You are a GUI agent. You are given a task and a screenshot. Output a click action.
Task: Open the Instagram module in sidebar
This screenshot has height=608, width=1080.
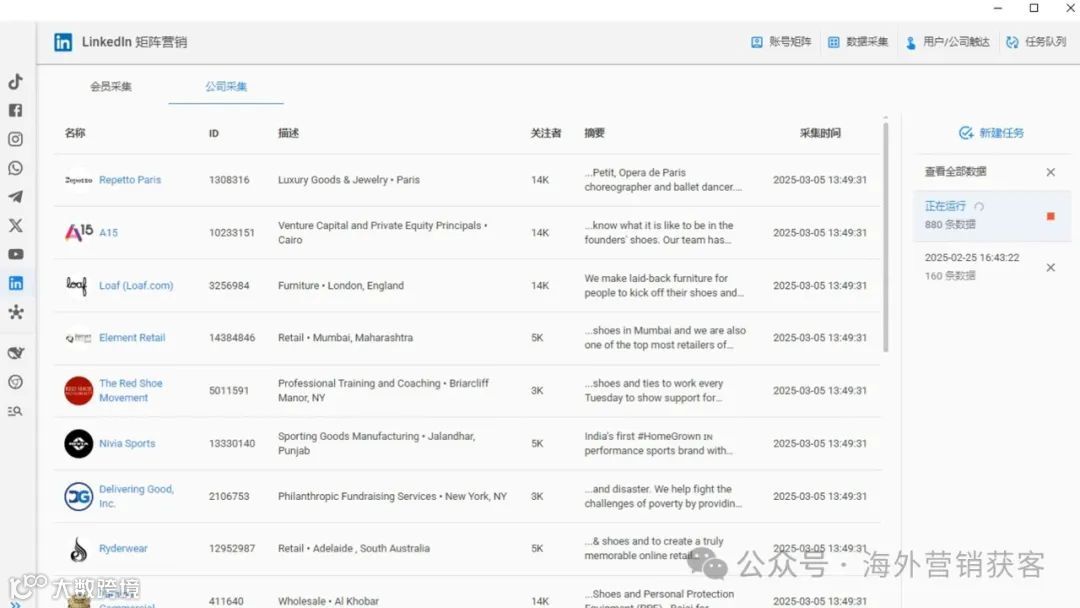click(x=15, y=139)
